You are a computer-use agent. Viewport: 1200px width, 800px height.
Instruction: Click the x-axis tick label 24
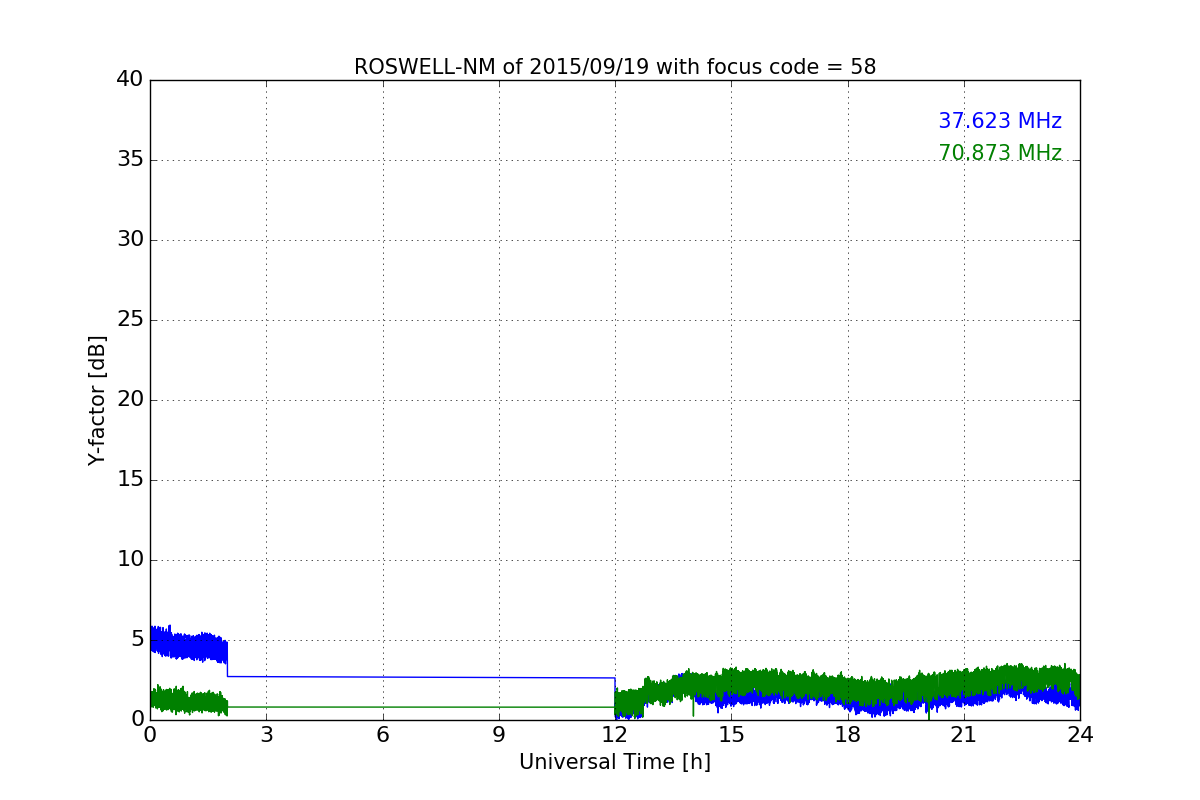click(x=1080, y=735)
